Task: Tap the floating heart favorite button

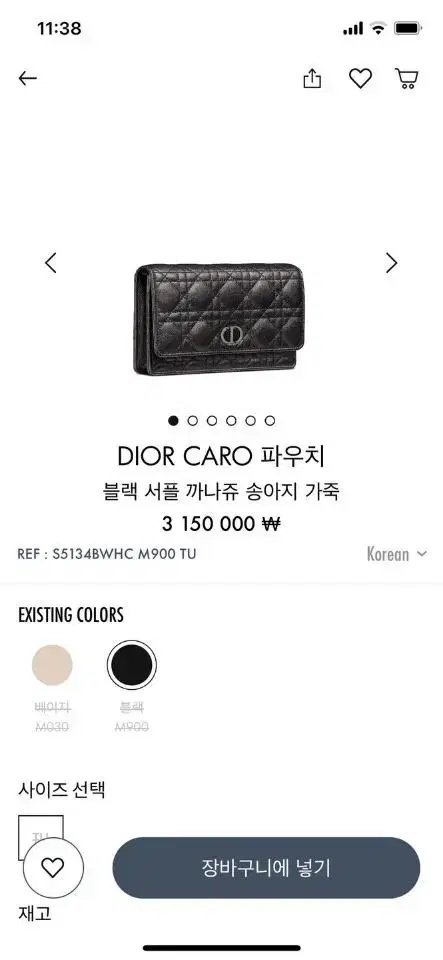Action: (53, 868)
